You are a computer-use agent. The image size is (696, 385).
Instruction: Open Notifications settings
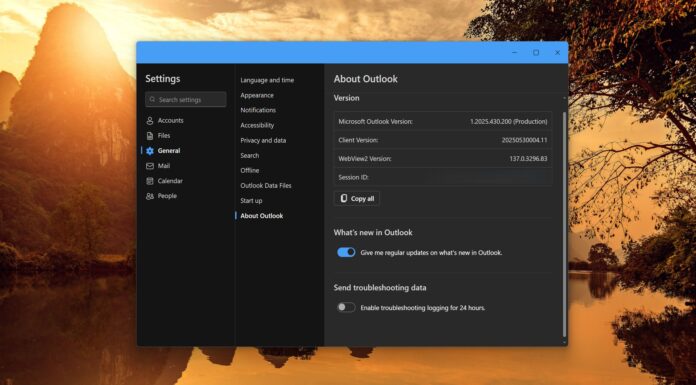click(x=258, y=110)
